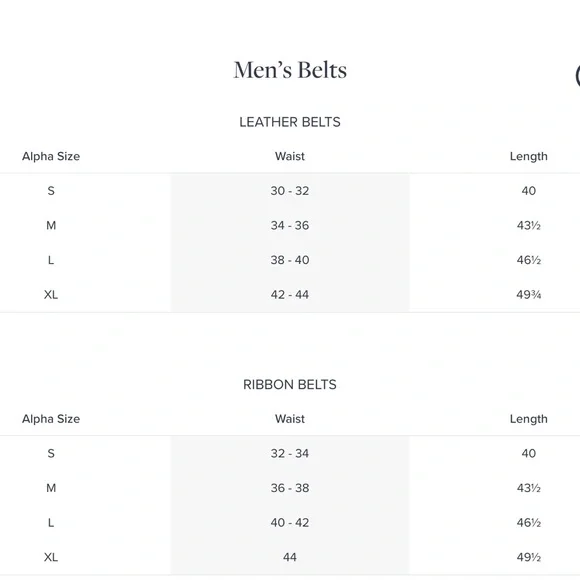The height and width of the screenshot is (580, 580).
Task: Select waist 42 - 44 in leather belts
Action: (x=290, y=295)
